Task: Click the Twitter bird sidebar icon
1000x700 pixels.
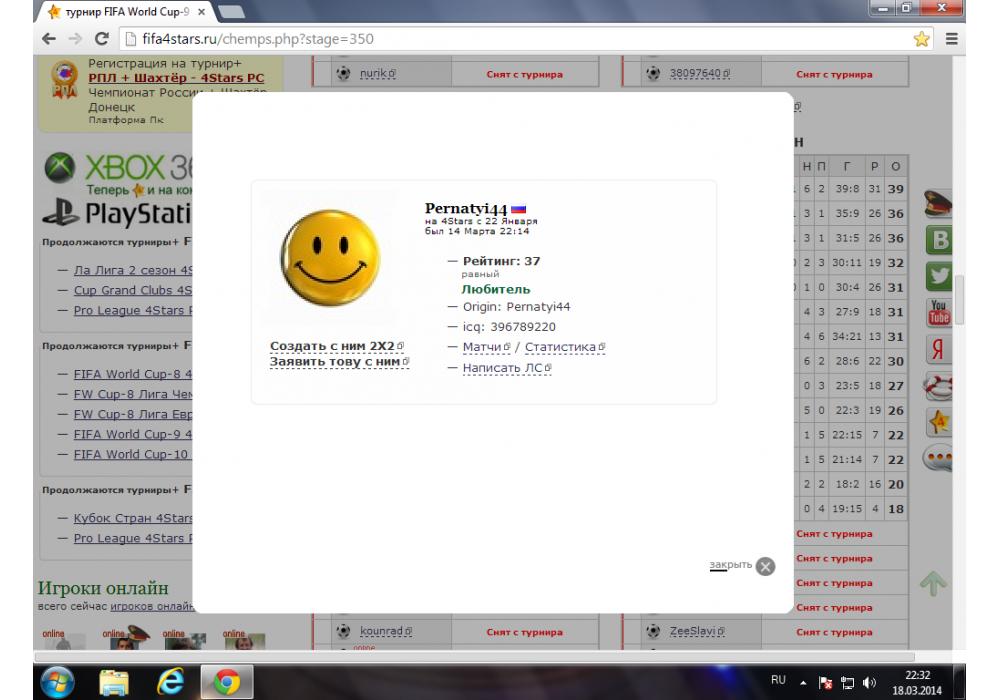Action: pyautogui.click(x=939, y=276)
